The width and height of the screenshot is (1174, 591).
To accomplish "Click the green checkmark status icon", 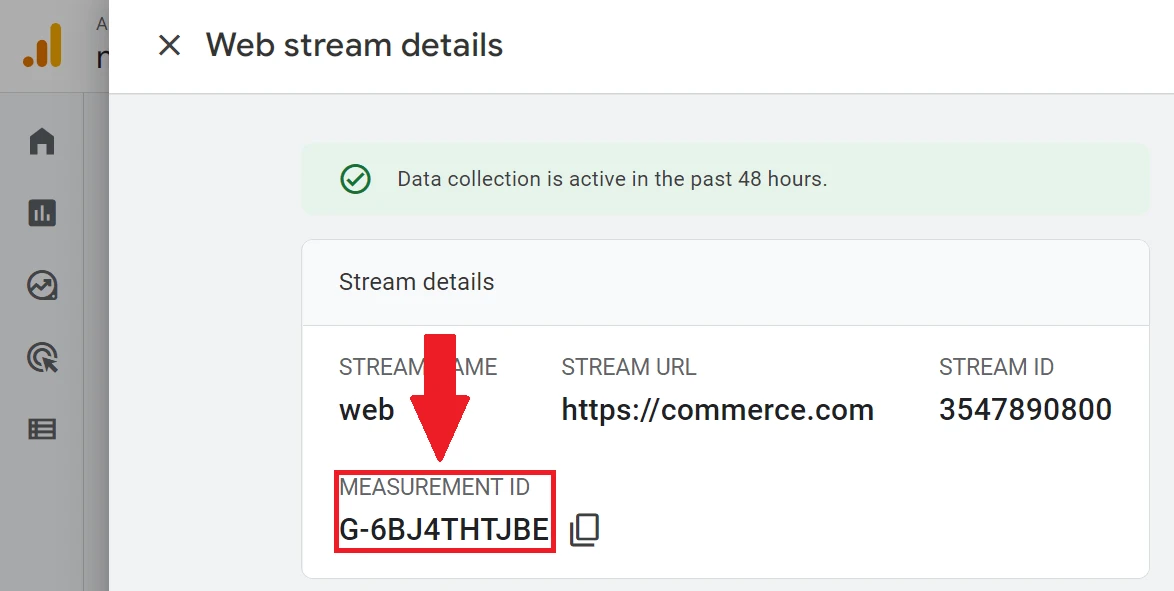I will pyautogui.click(x=355, y=179).
